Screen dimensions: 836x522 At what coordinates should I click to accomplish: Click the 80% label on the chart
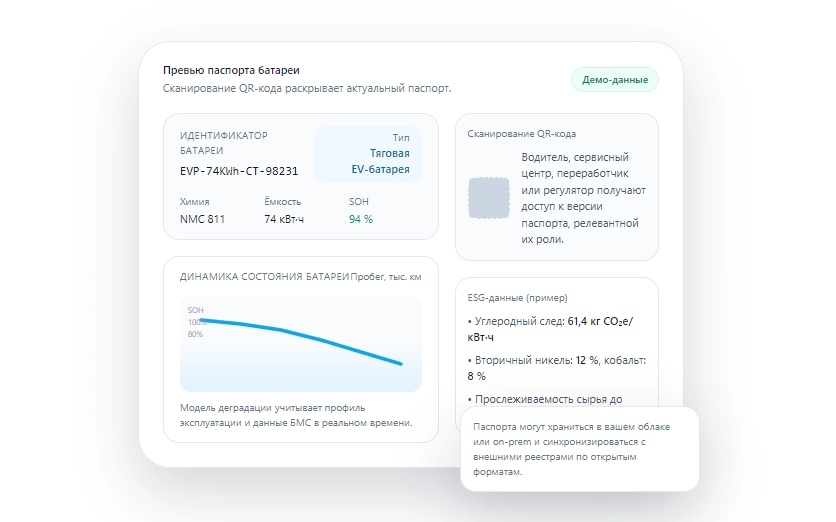coord(195,334)
